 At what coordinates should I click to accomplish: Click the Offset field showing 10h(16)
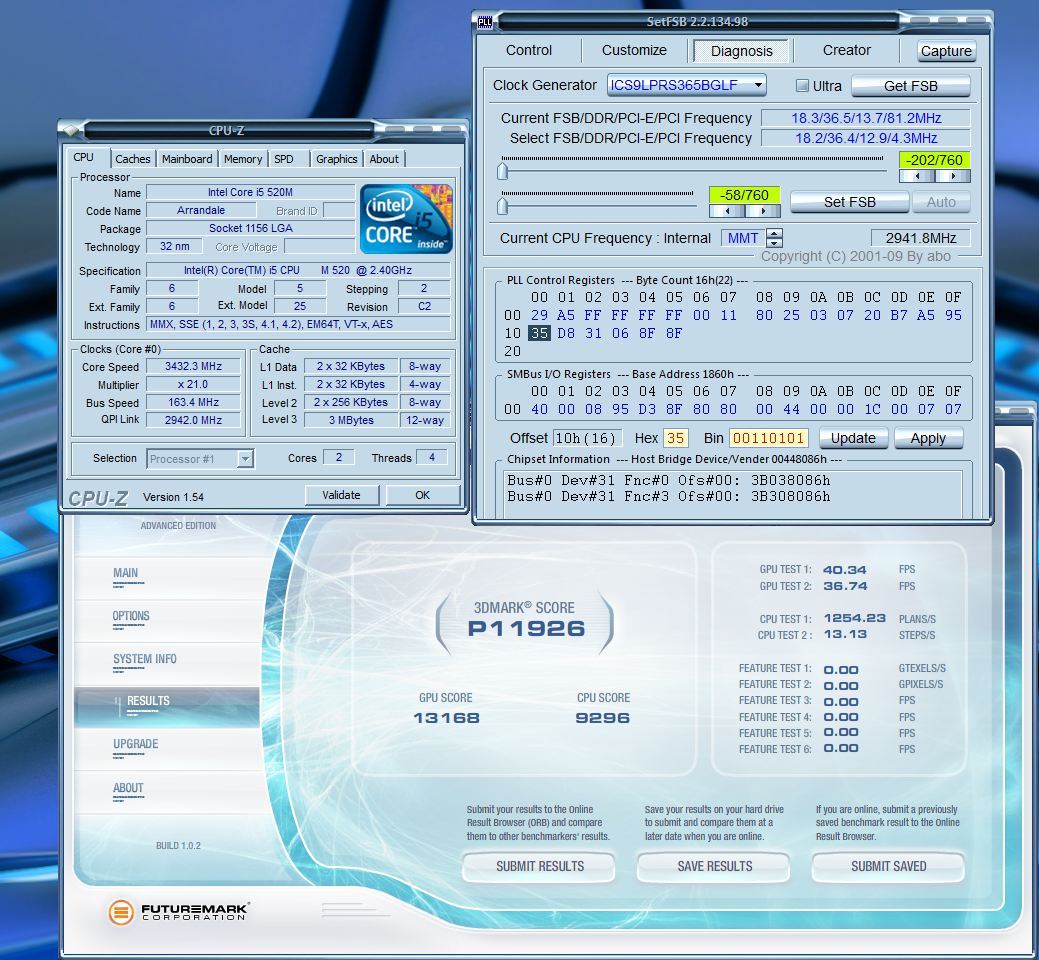tap(586, 438)
